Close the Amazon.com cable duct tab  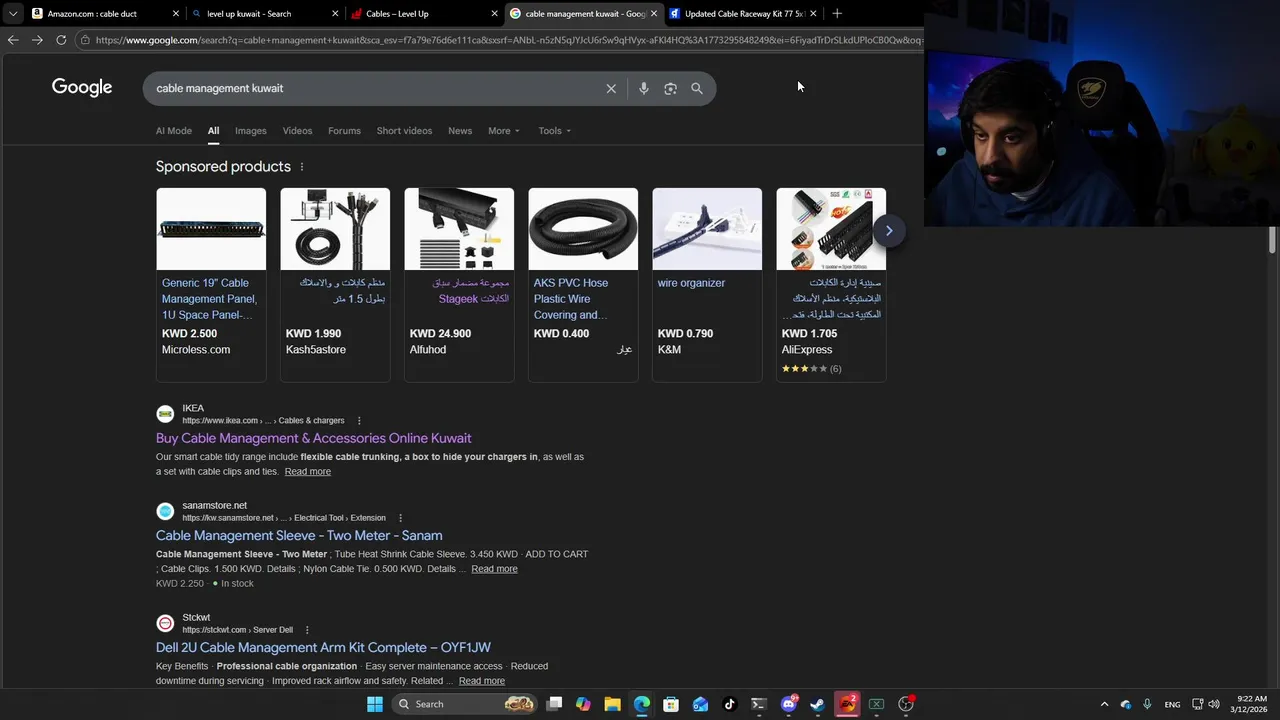click(x=176, y=14)
